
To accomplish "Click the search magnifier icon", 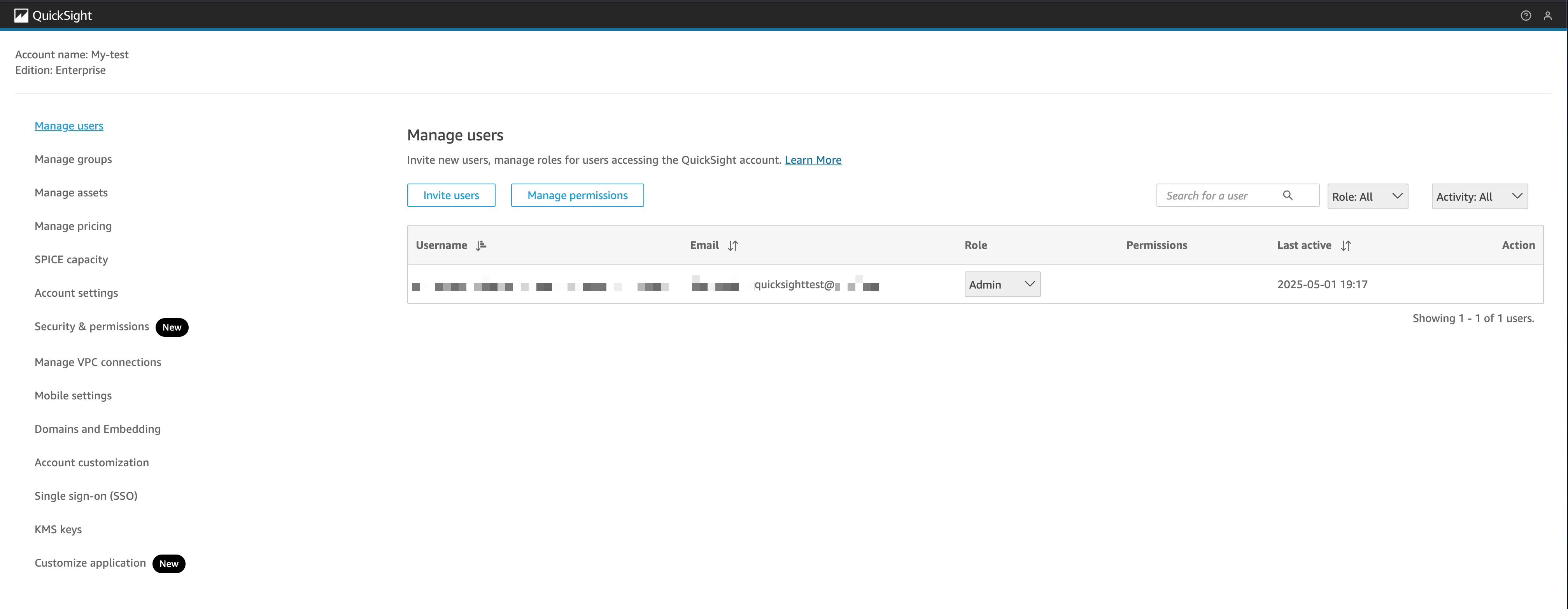I will (x=1288, y=195).
